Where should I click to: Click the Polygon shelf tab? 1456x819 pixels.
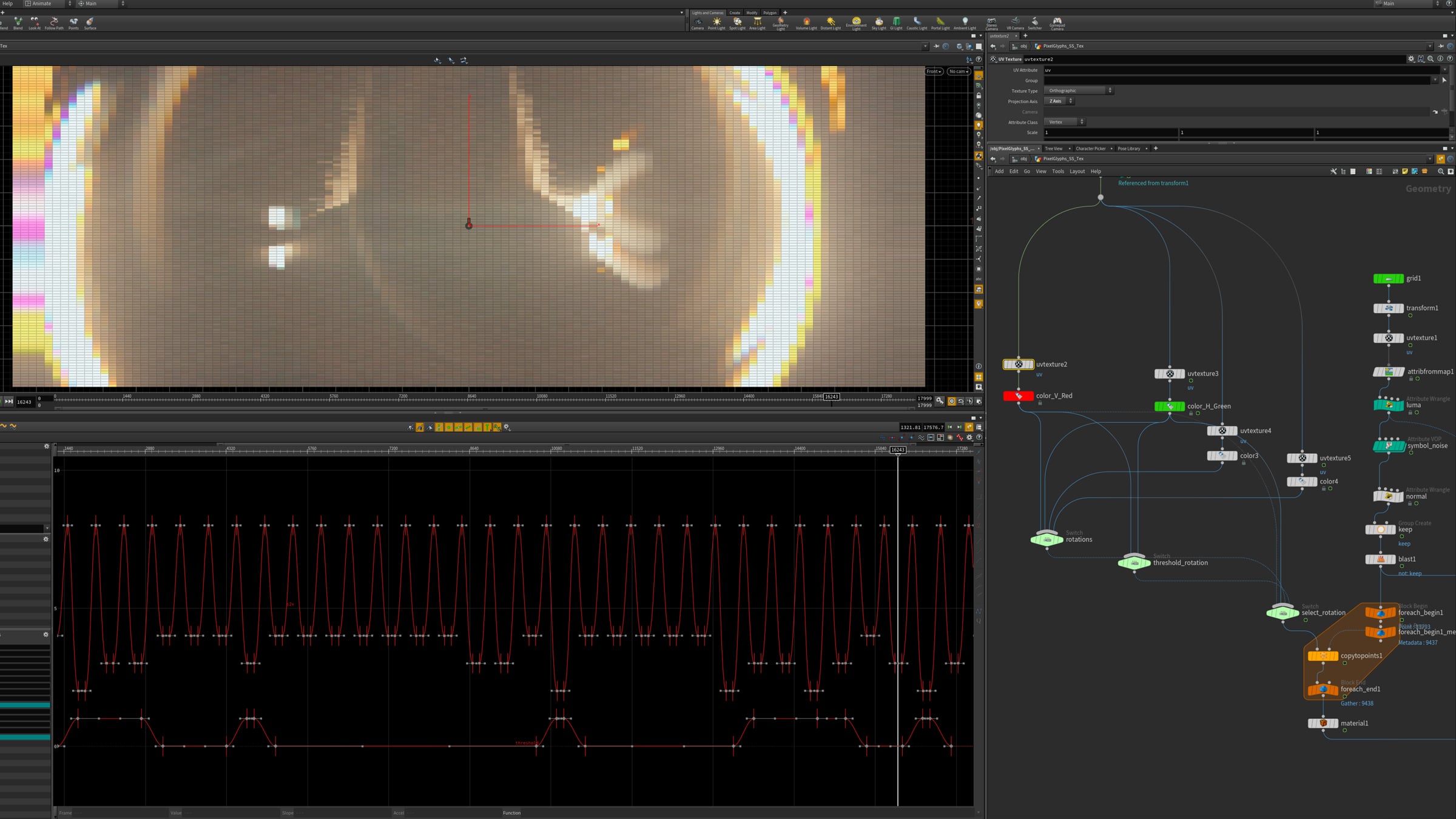coord(769,13)
